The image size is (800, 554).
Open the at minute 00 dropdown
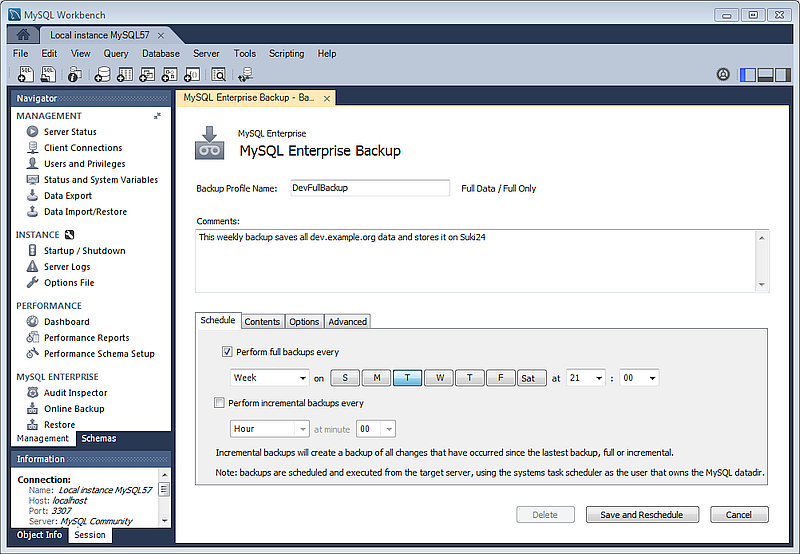coord(376,429)
